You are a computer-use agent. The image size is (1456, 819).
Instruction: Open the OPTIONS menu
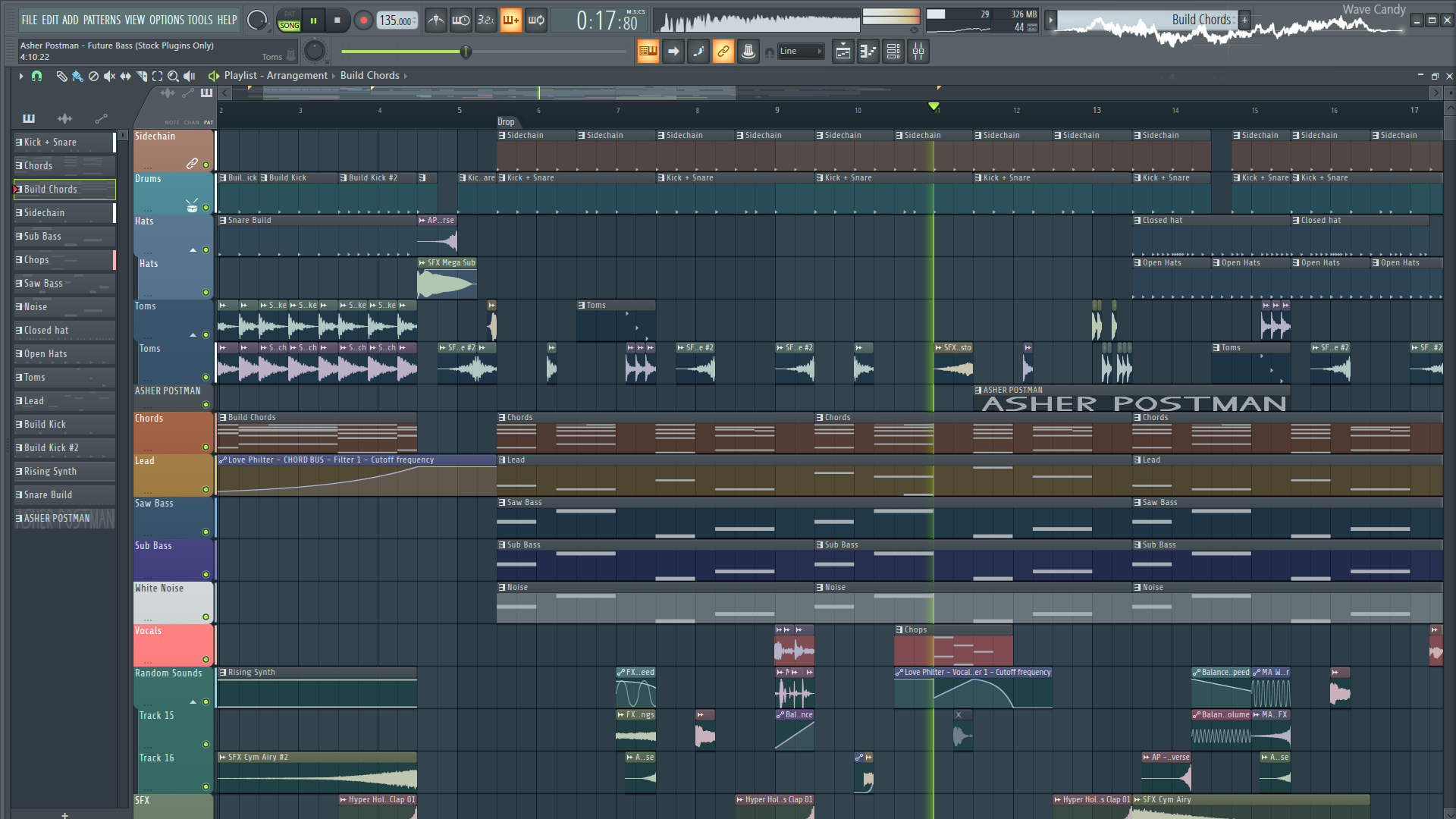[166, 20]
